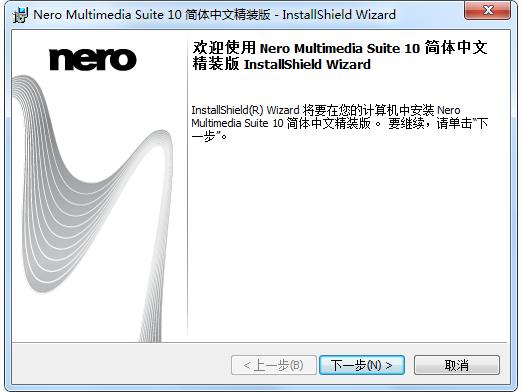Click the nero logo

[x=93, y=60]
